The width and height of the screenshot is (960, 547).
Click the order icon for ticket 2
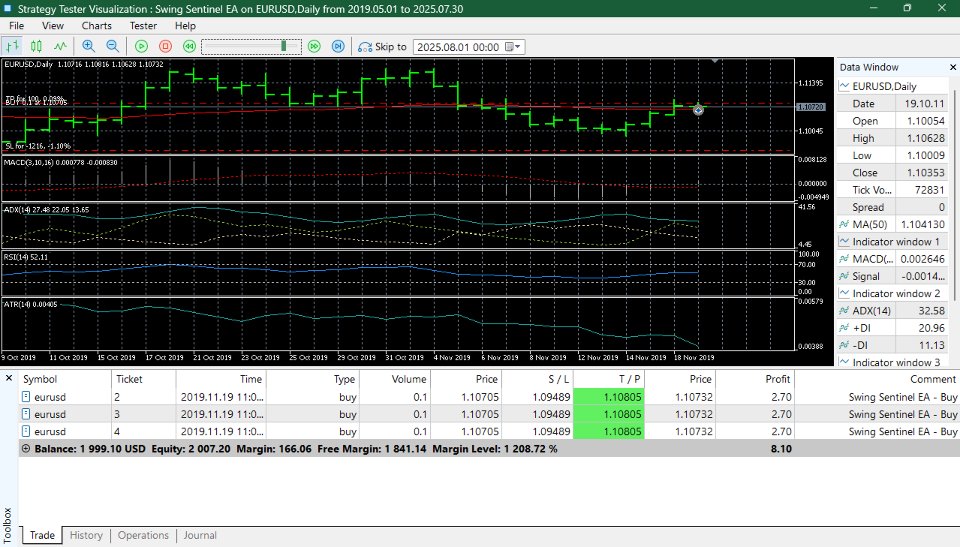(x=26, y=397)
